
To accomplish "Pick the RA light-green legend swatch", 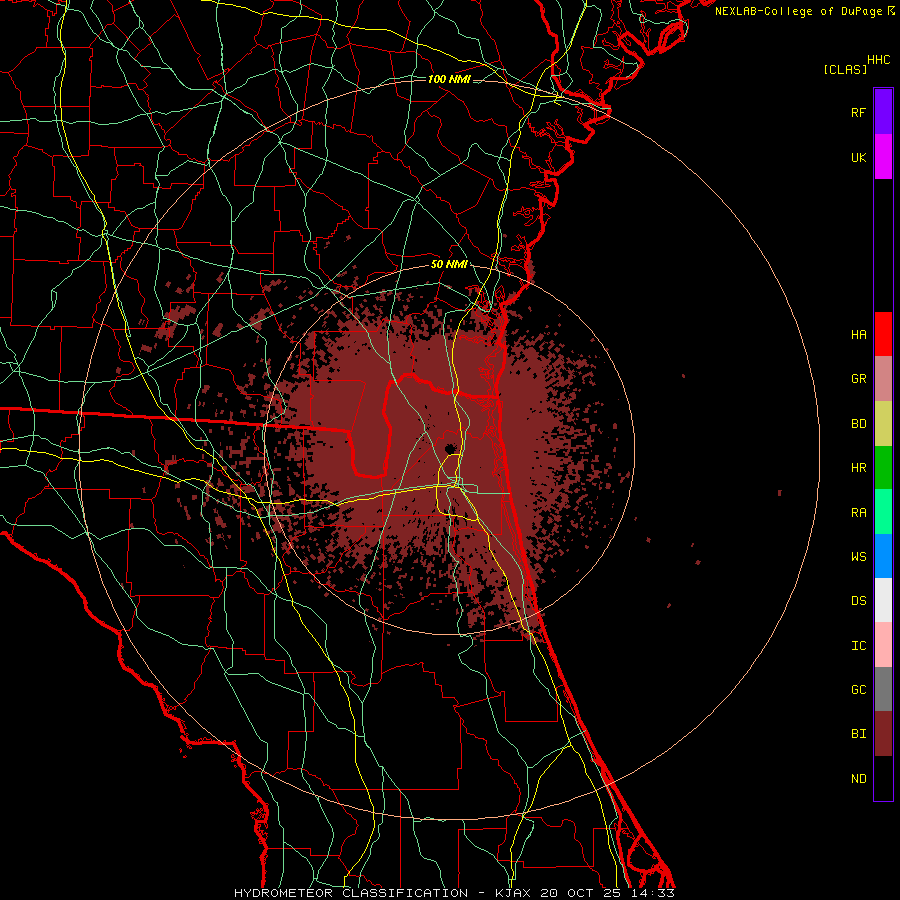I will pyautogui.click(x=883, y=512).
